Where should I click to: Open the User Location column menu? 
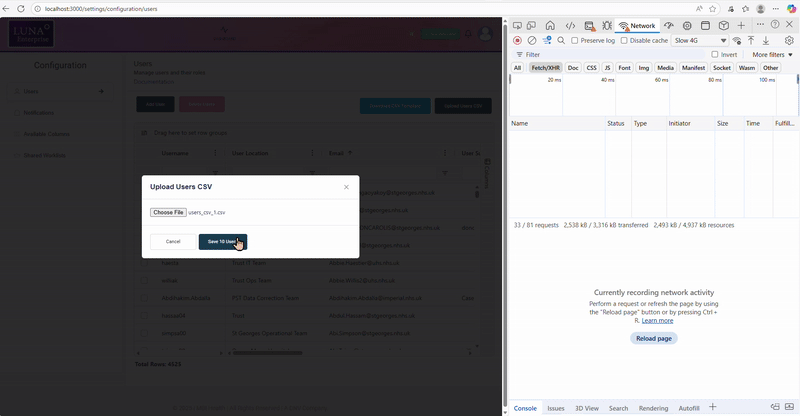[312, 153]
